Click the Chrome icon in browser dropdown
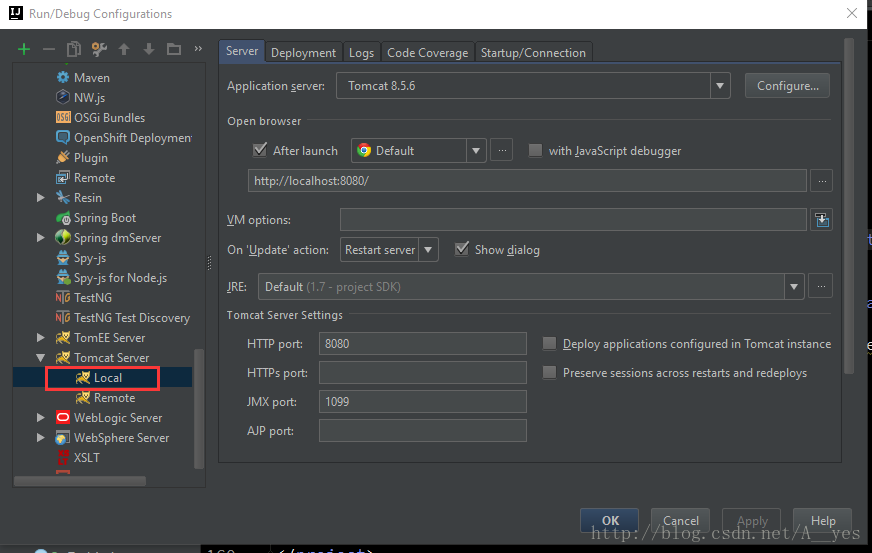This screenshot has width=872, height=553. (x=364, y=151)
